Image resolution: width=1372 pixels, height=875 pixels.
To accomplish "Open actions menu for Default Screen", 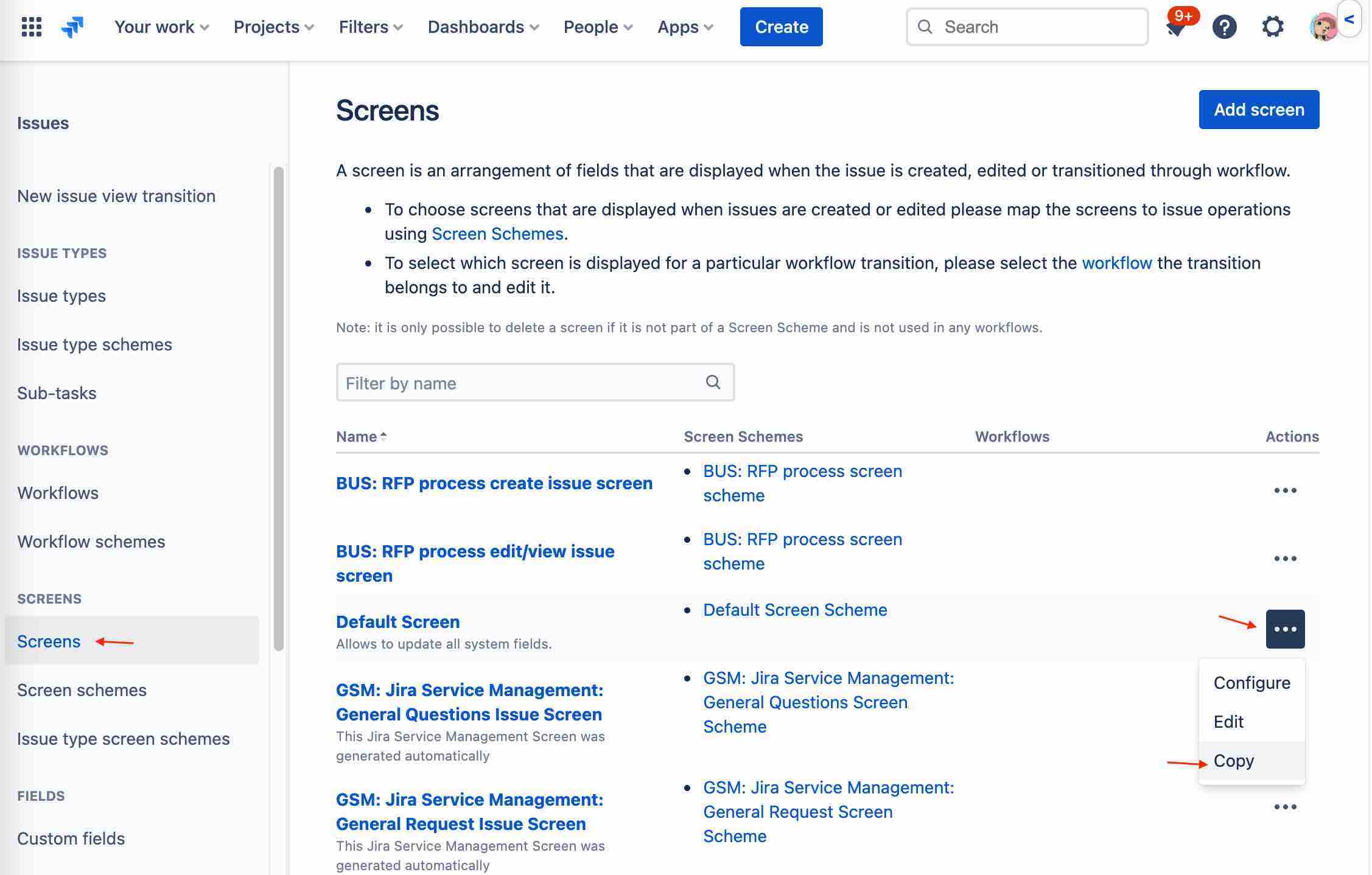I will [1285, 629].
